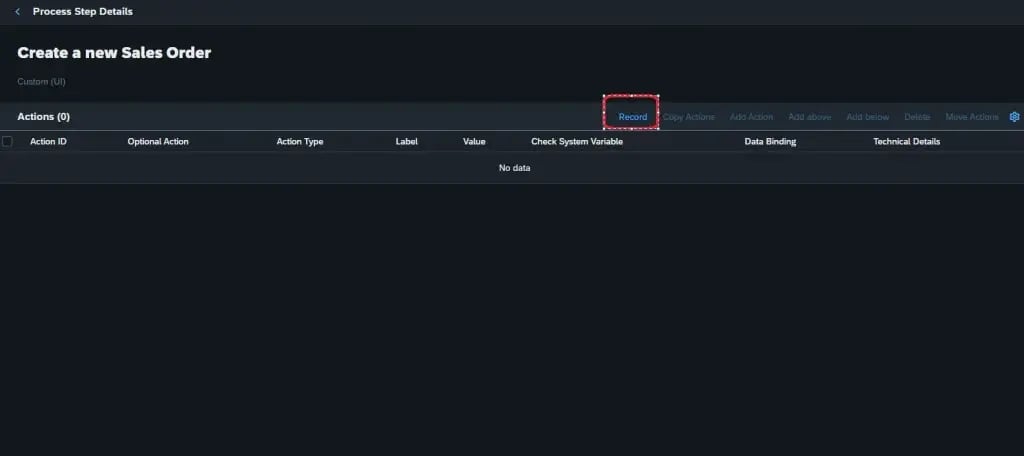1024x456 pixels.
Task: Click the Create a new Sales Order heading
Action: 114,53
